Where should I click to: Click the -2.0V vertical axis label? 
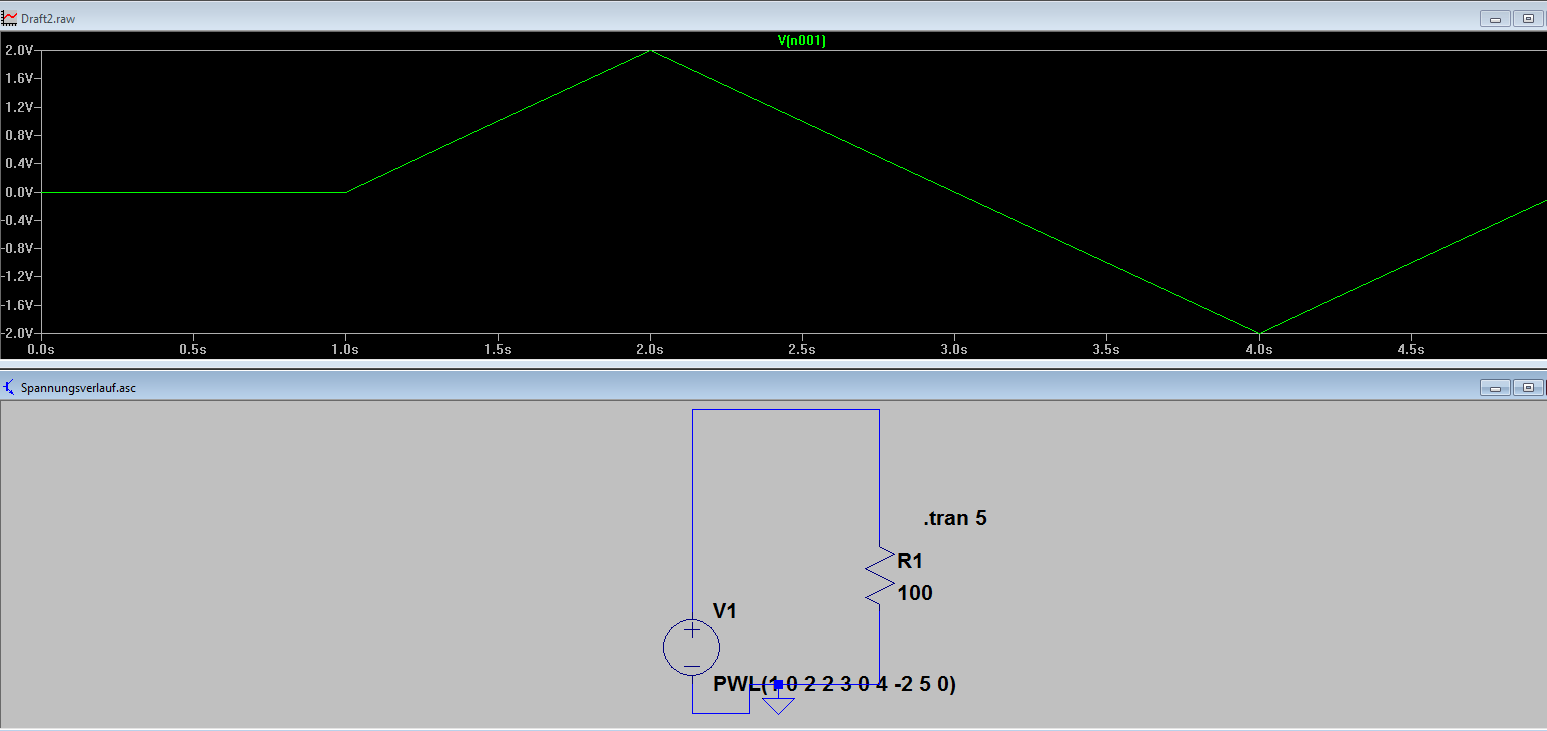click(18, 333)
